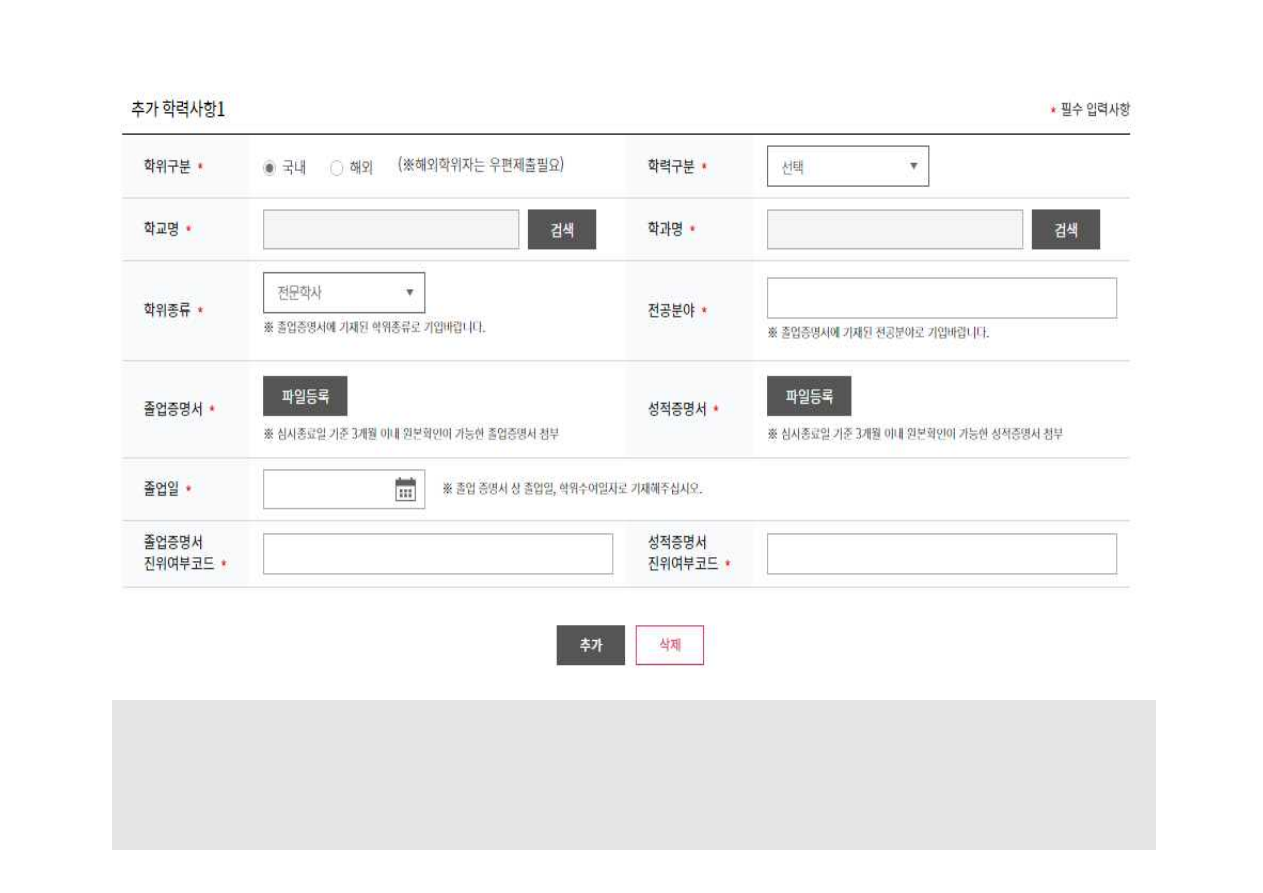Focus the 학교명 text field

coord(391,230)
